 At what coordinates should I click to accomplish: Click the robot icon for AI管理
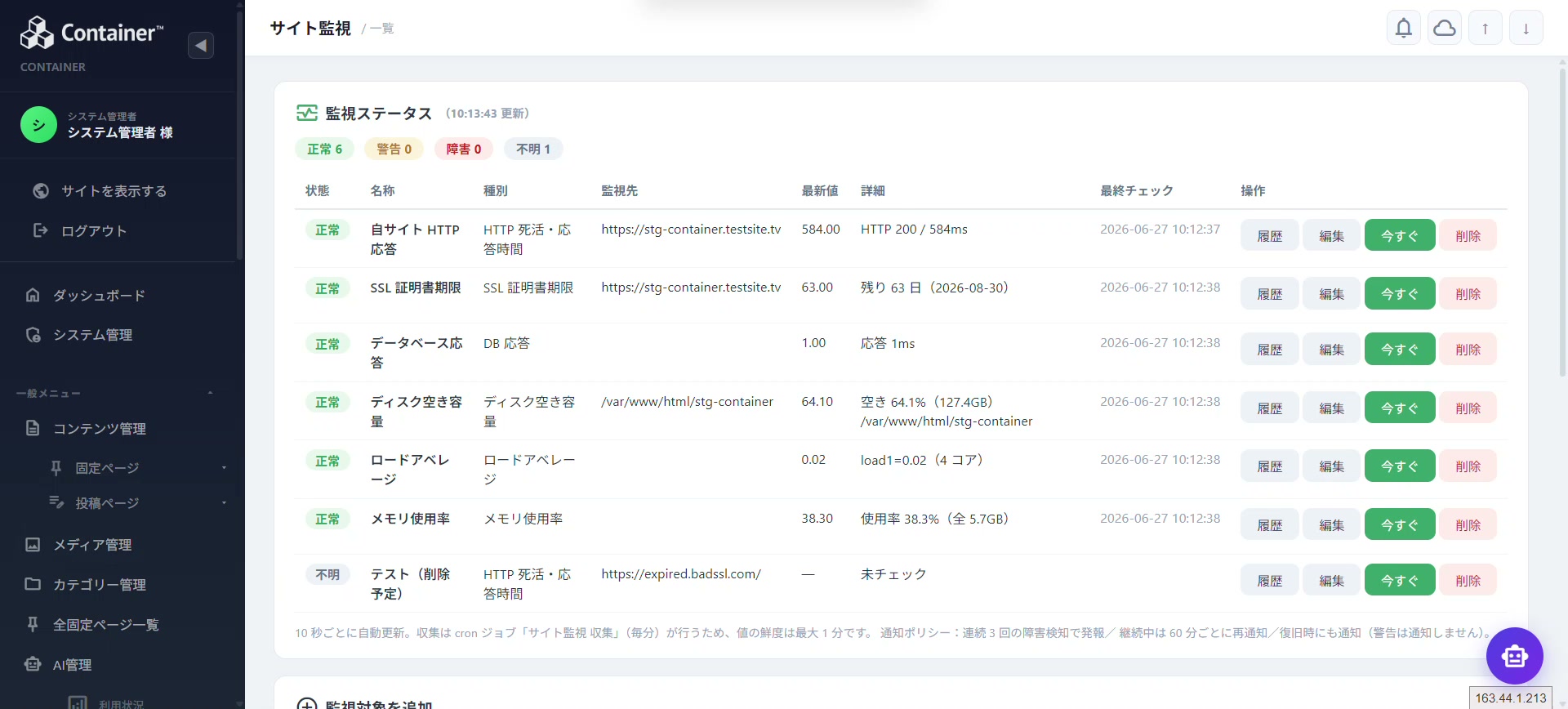[x=33, y=664]
